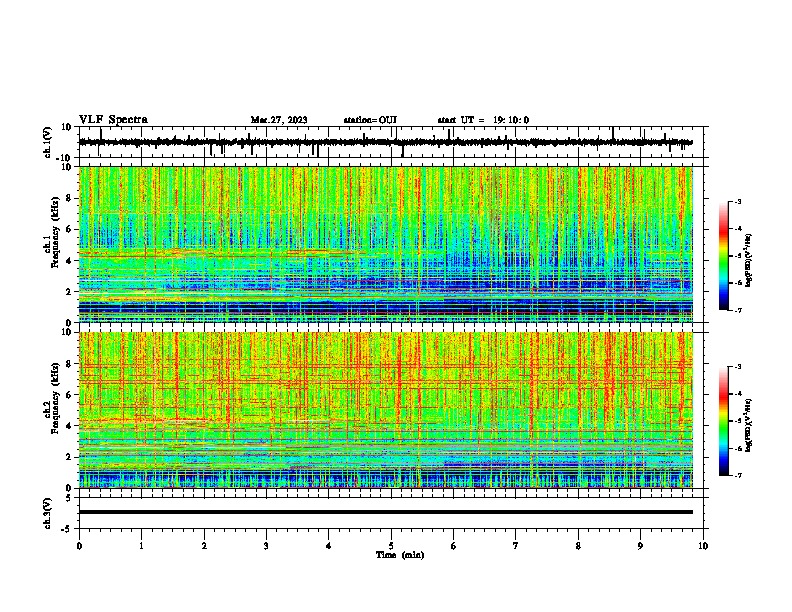Image resolution: width=792 pixels, height=612 pixels.
Task: Click the ch.2 spectrogram '6' kHz tick label
Action: pyautogui.click(x=69, y=394)
